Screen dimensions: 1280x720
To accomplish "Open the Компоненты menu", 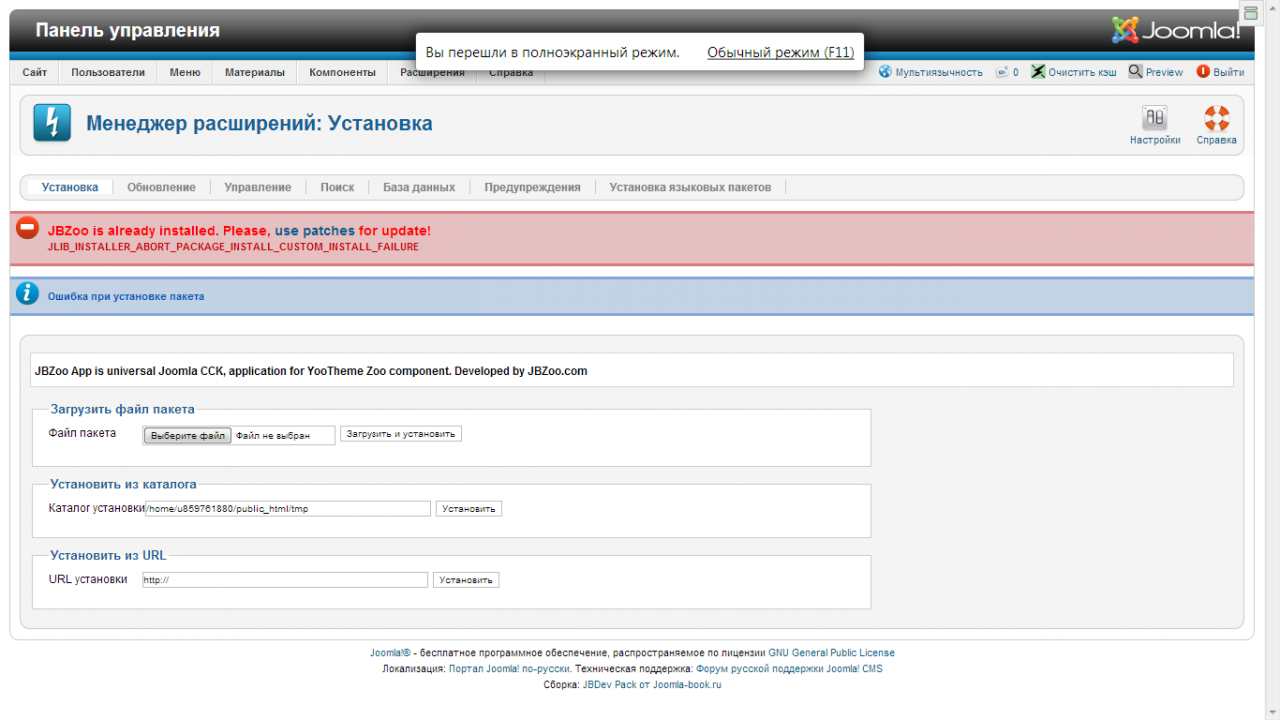I will coord(342,72).
